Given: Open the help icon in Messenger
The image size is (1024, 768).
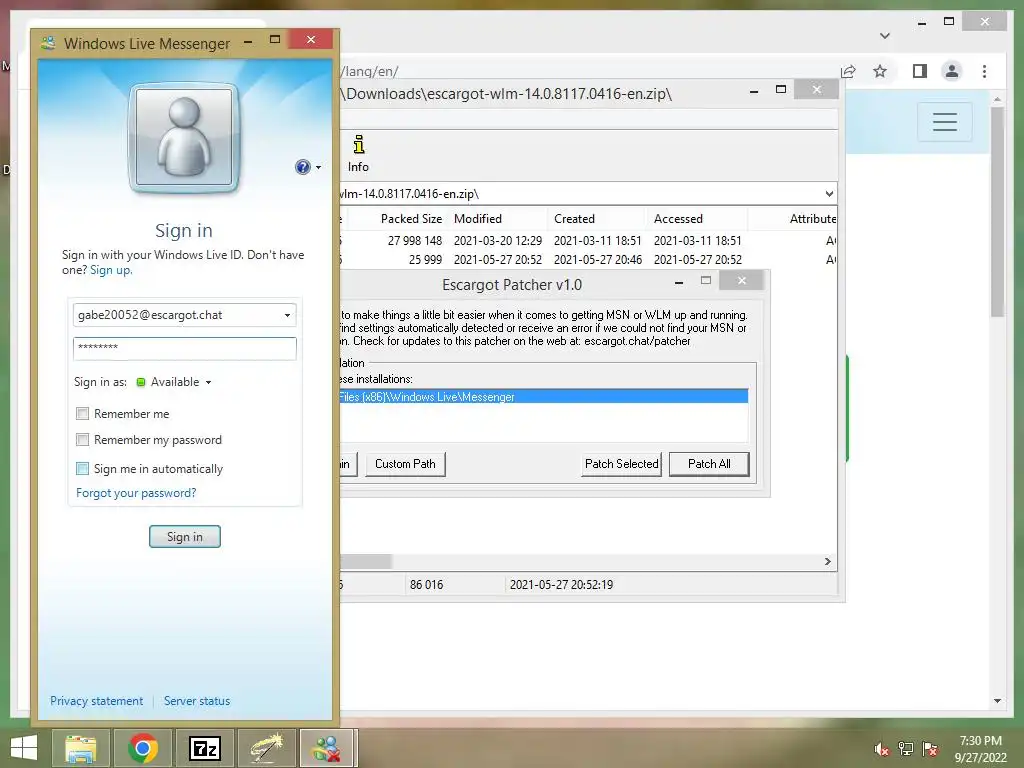Looking at the screenshot, I should tap(302, 167).
